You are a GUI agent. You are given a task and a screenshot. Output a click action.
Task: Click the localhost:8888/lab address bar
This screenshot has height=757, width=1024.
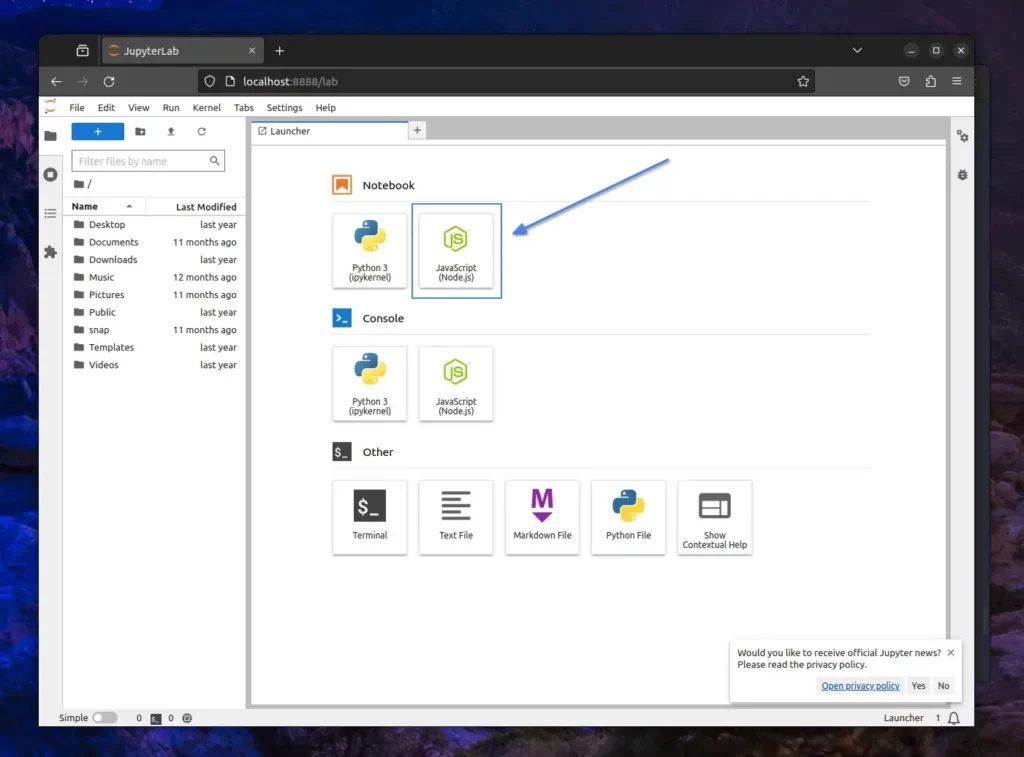click(x=506, y=82)
